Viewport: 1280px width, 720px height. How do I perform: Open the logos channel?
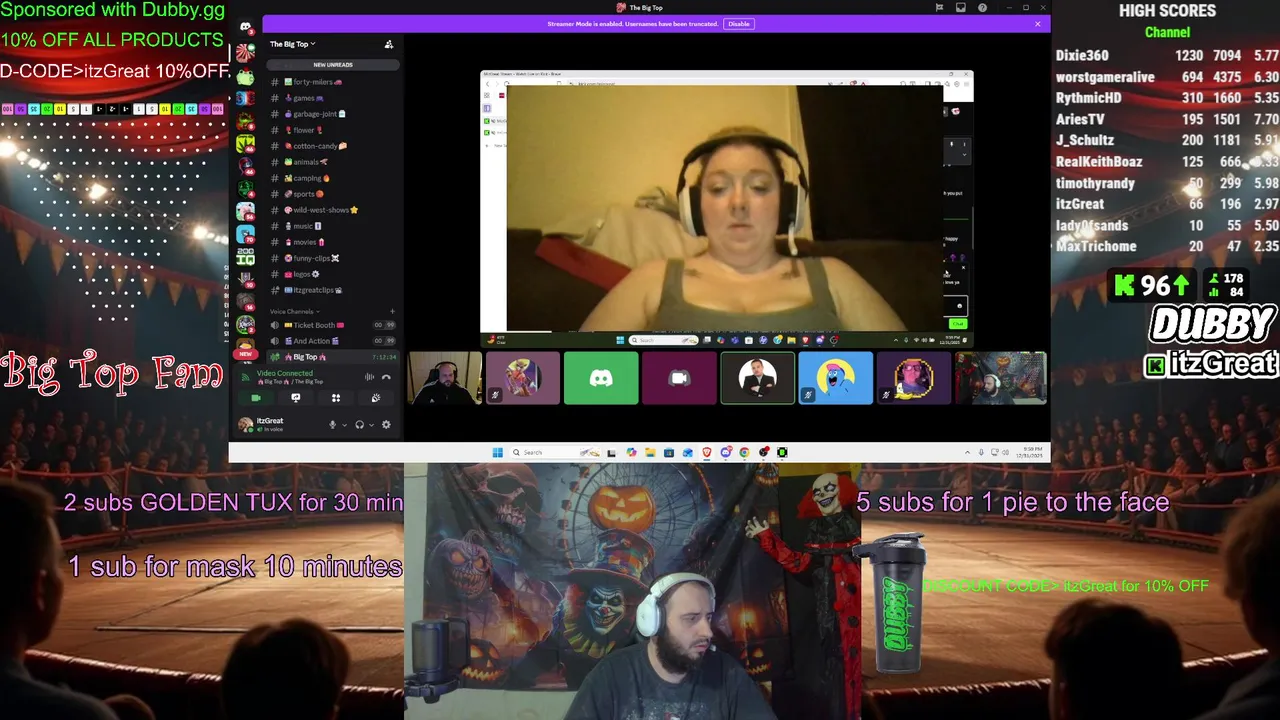(x=333, y=274)
